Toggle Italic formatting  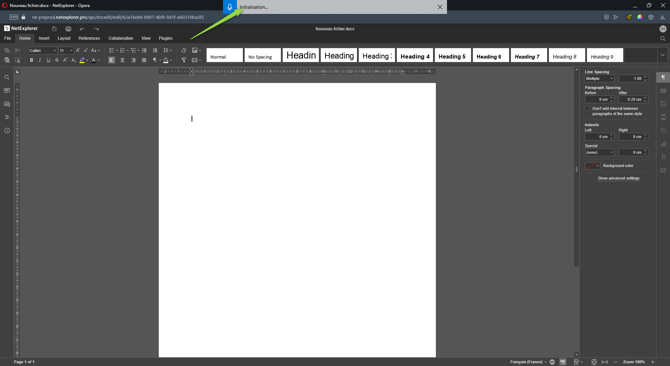[x=40, y=60]
